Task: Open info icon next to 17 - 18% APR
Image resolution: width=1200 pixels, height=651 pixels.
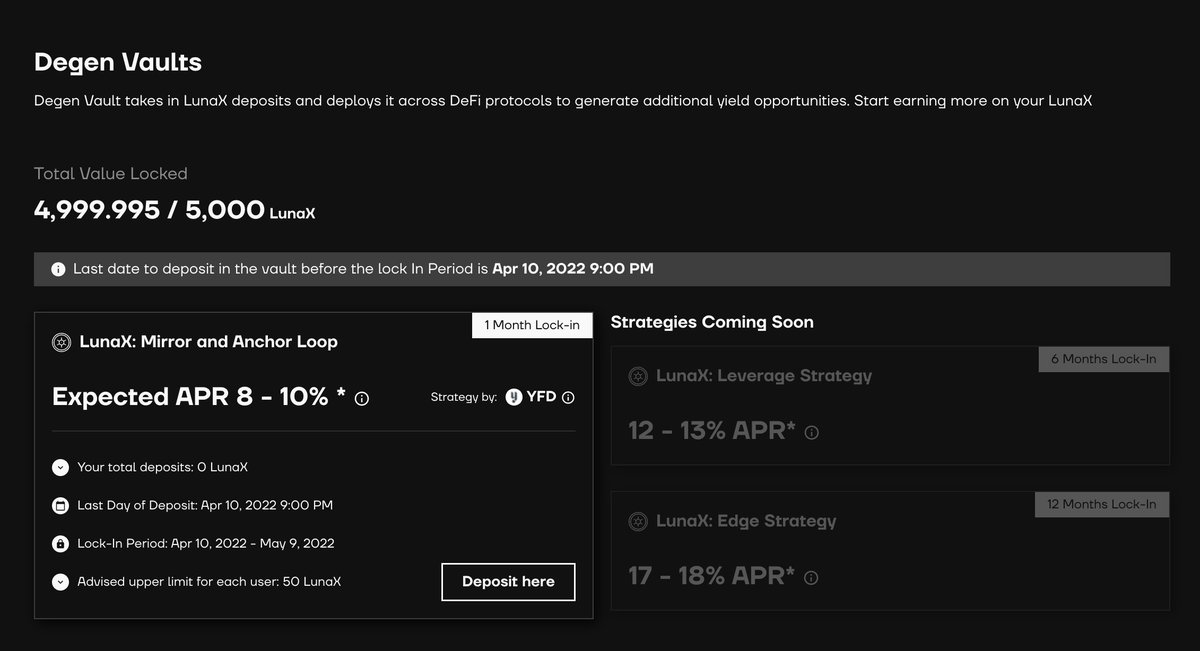Action: (x=811, y=578)
